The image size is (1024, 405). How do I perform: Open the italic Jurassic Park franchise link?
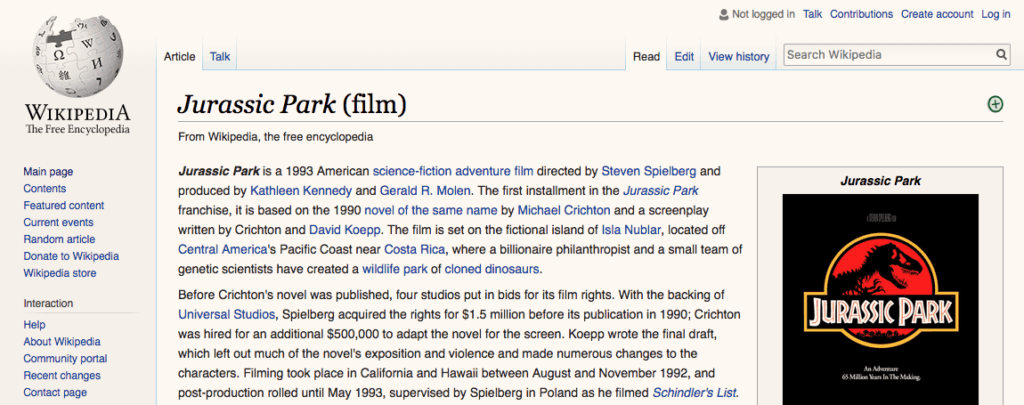coord(661,191)
